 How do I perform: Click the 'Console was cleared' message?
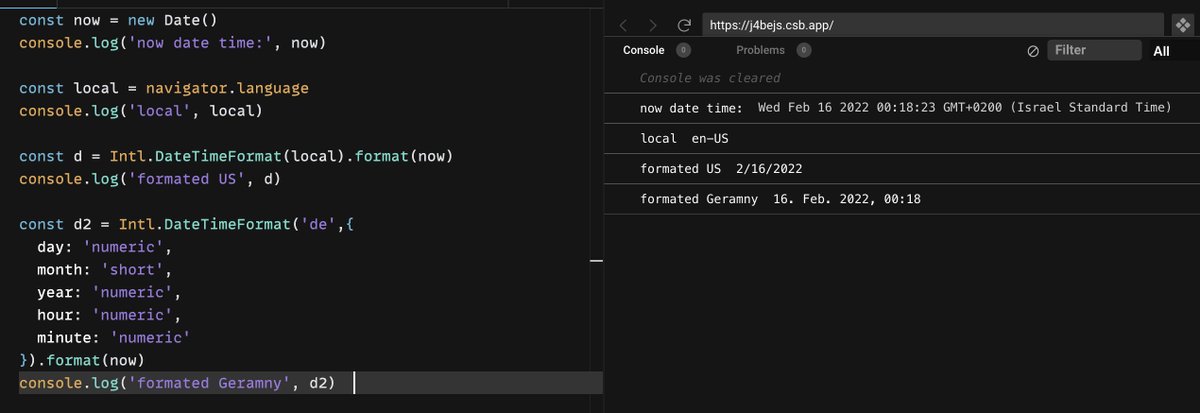coord(710,78)
